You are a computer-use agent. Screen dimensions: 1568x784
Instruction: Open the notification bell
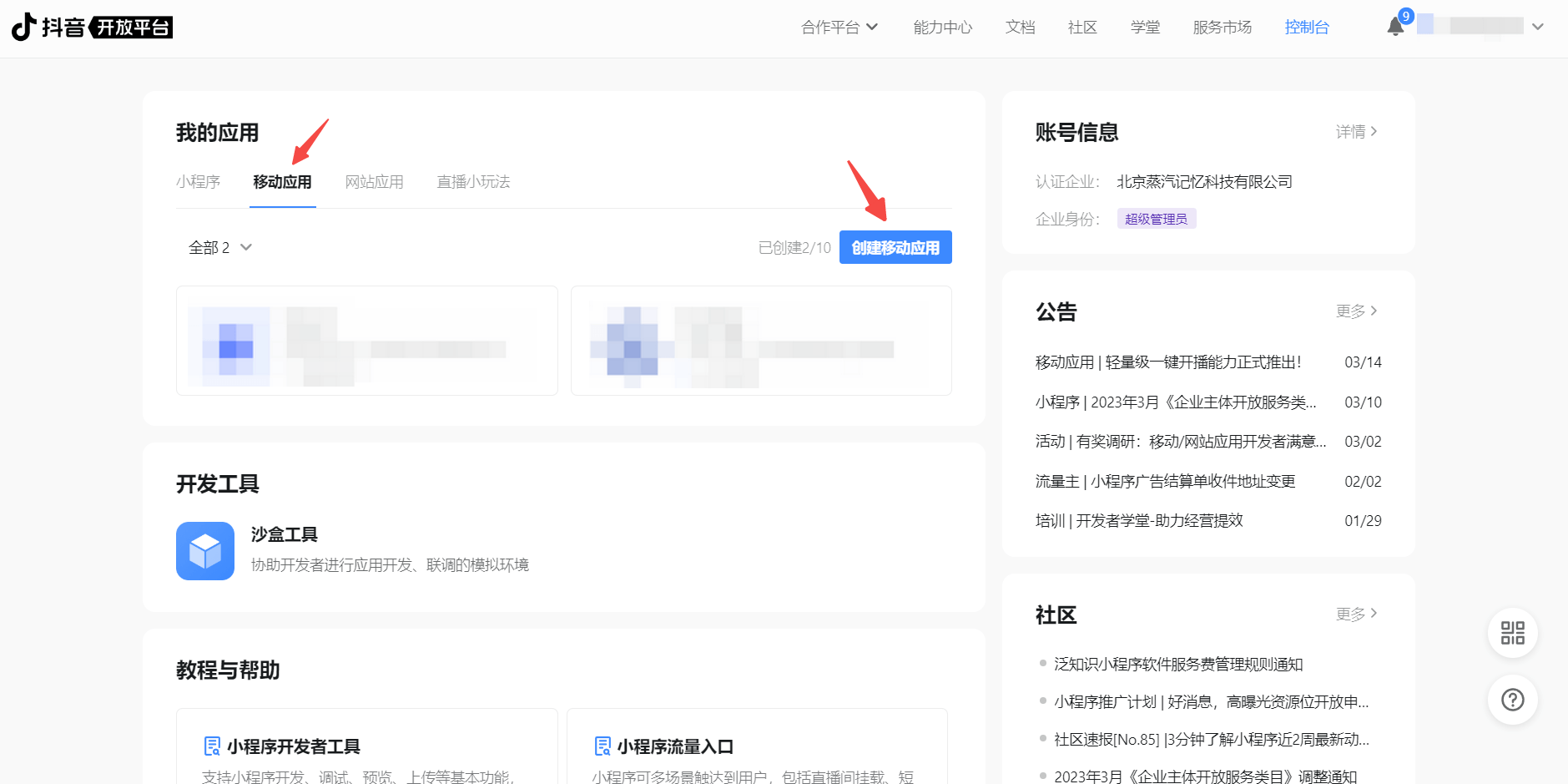1395,27
